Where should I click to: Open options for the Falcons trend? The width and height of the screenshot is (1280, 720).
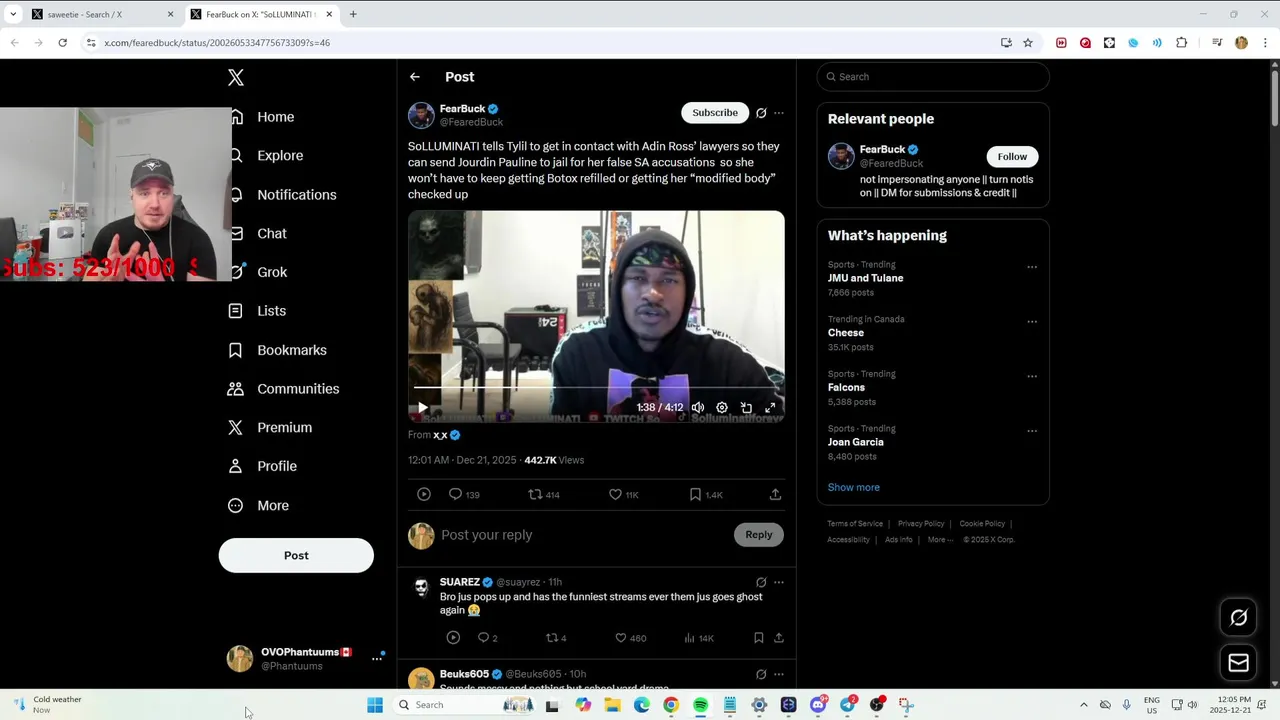[x=1032, y=377]
